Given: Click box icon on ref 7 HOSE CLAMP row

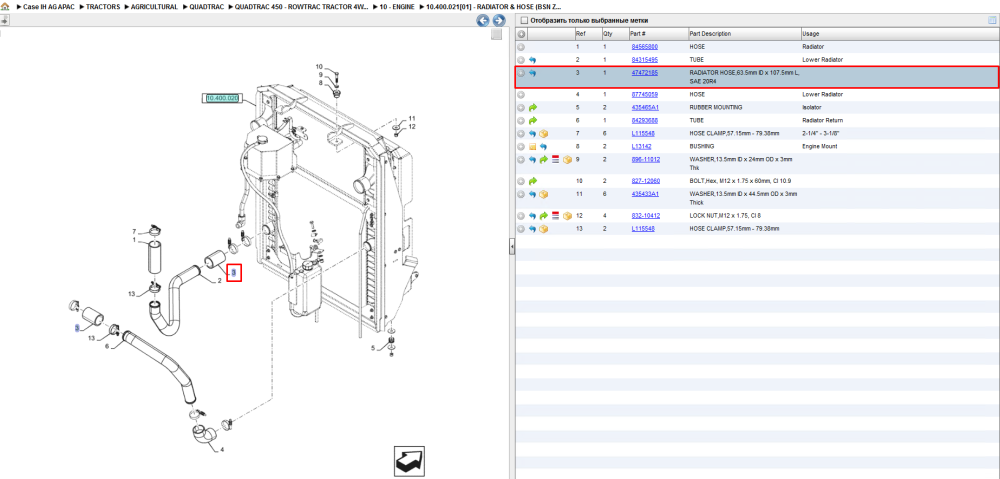Looking at the screenshot, I should pyautogui.click(x=544, y=134).
